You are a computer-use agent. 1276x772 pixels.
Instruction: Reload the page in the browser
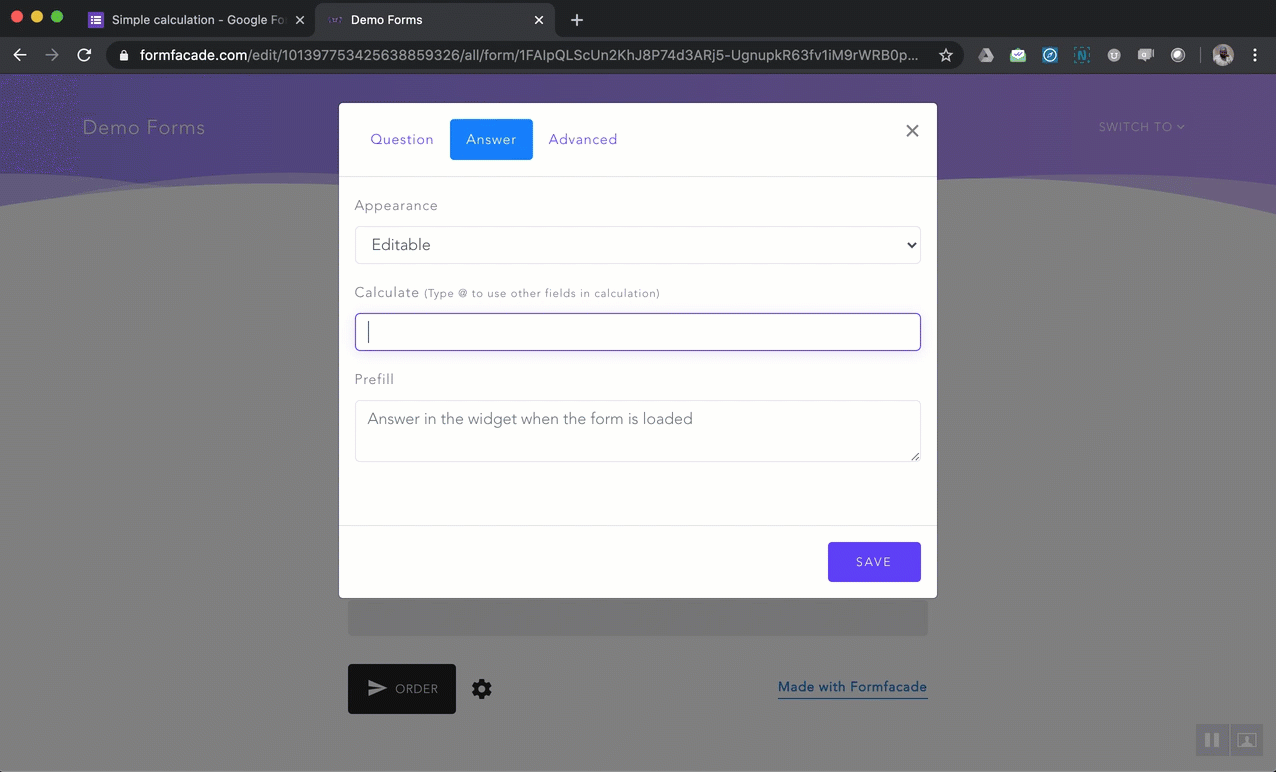(84, 55)
